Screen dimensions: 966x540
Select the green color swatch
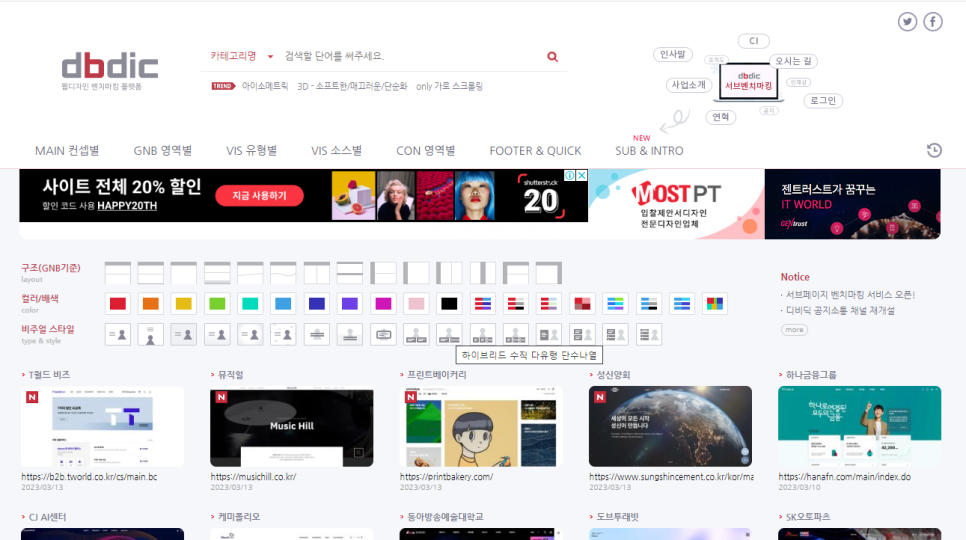(x=217, y=304)
